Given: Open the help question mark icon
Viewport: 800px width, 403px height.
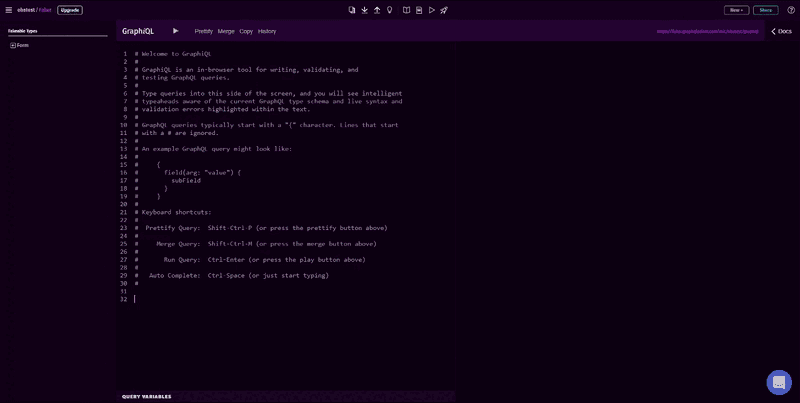Looking at the screenshot, I should (791, 10).
